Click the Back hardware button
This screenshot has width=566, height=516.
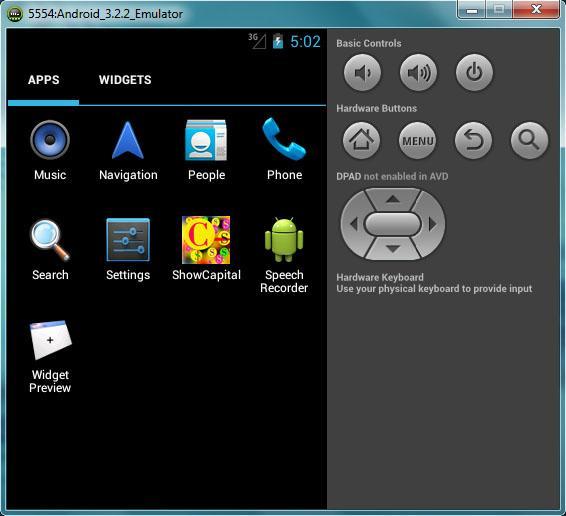[473, 140]
